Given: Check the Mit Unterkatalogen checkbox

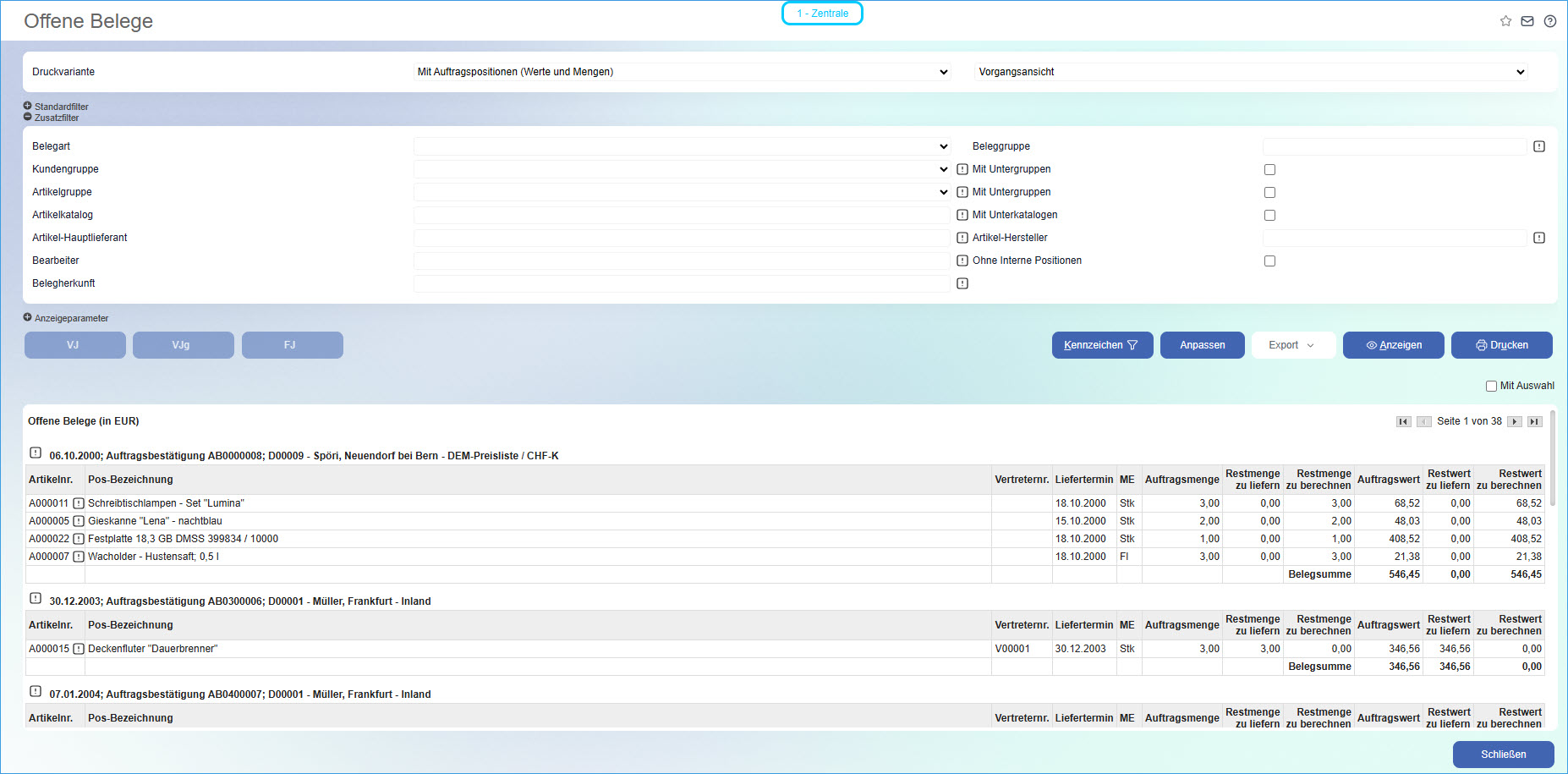Looking at the screenshot, I should 1269,215.
